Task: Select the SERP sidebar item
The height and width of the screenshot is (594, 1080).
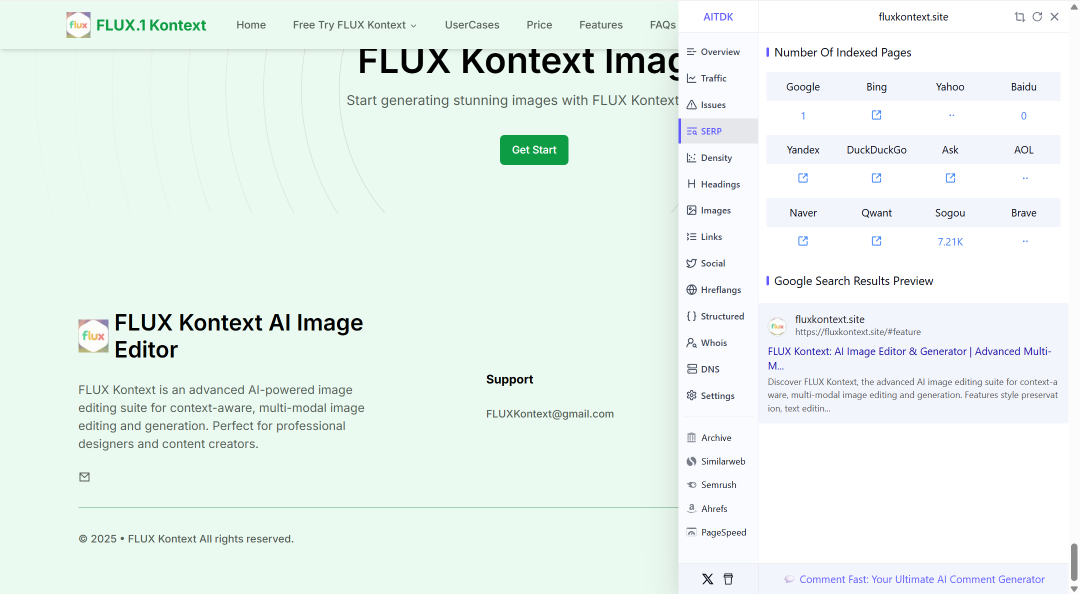Action: 718,131
